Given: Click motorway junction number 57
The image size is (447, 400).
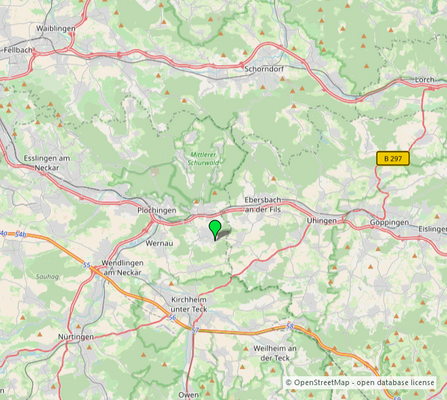Looking at the screenshot, I should click(195, 330).
